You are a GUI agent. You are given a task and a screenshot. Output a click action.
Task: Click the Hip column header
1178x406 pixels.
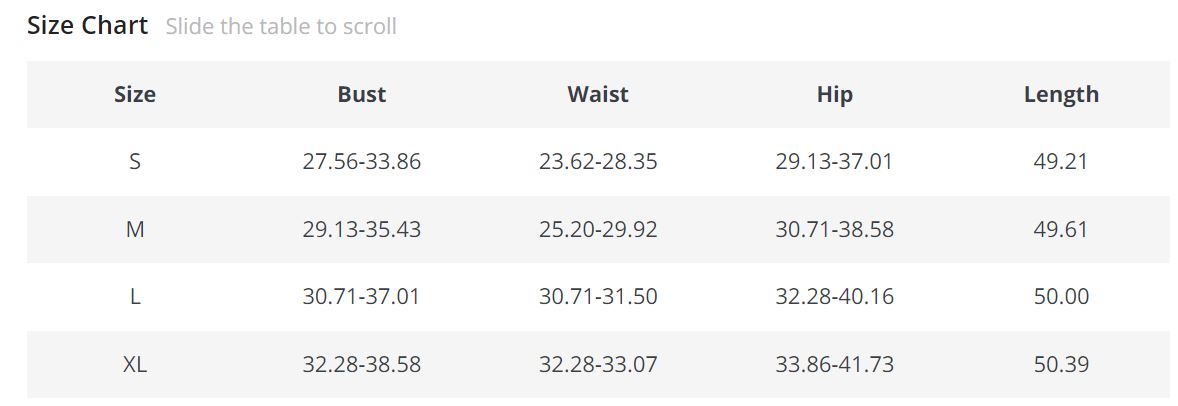(x=834, y=94)
